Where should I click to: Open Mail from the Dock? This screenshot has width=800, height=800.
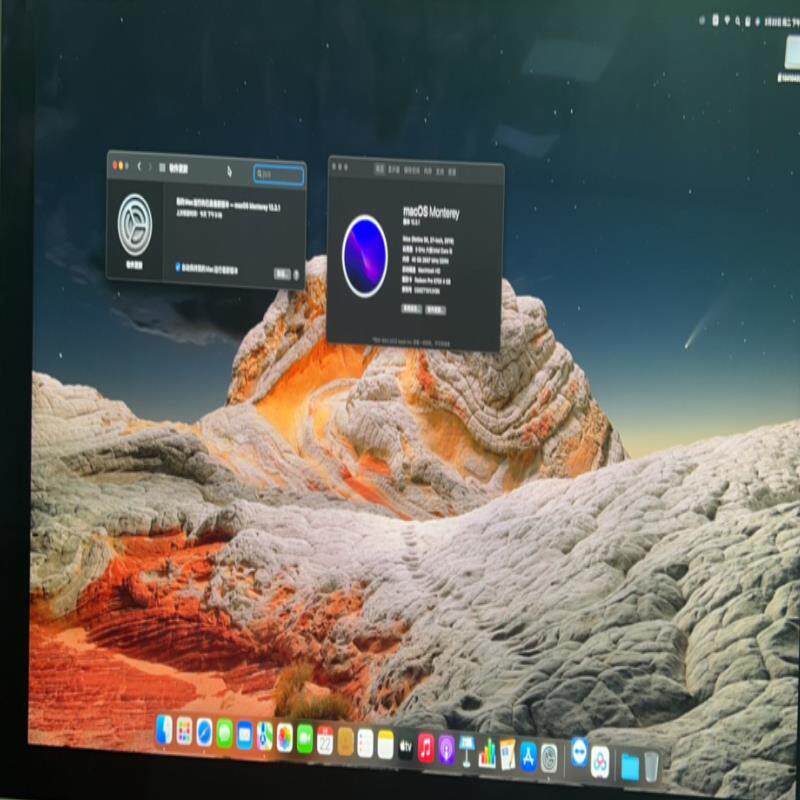[244, 735]
